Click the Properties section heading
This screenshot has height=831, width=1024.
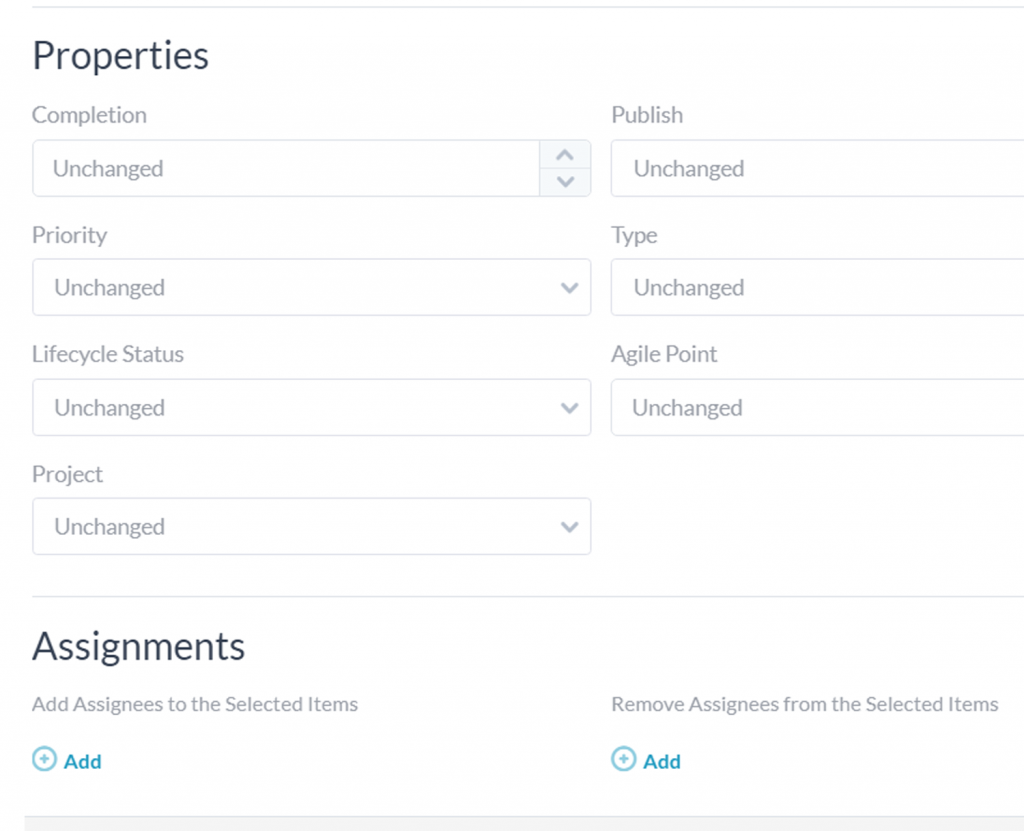tap(121, 56)
